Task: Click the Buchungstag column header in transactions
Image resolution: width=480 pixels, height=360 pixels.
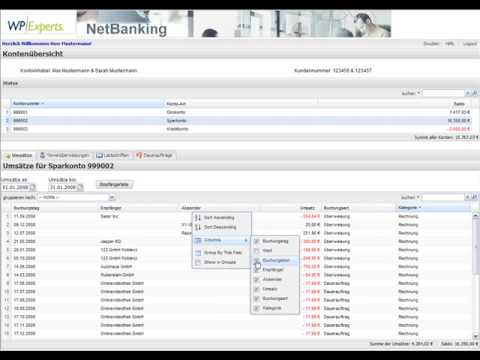Action: click(55, 208)
